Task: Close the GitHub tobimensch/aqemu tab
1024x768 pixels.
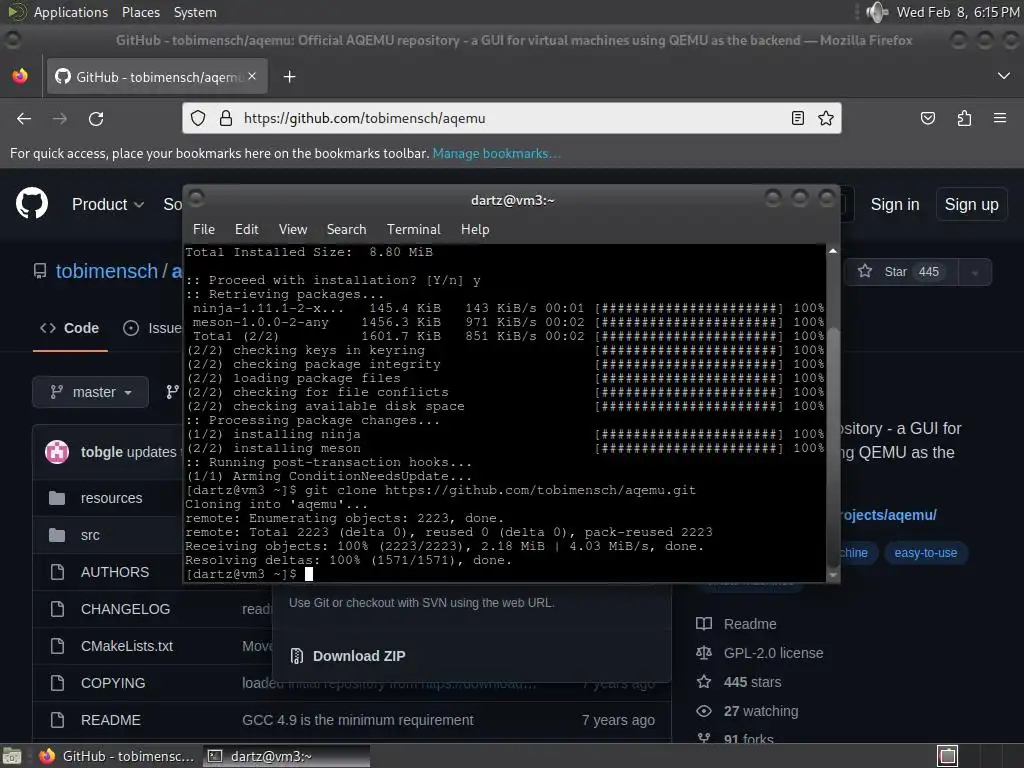Action: pyautogui.click(x=252, y=76)
